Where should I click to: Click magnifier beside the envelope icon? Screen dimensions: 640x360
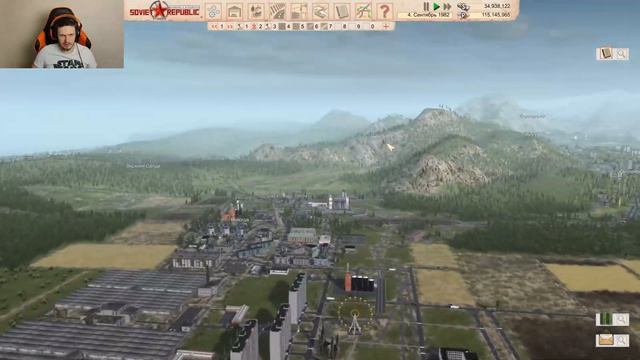click(621, 340)
